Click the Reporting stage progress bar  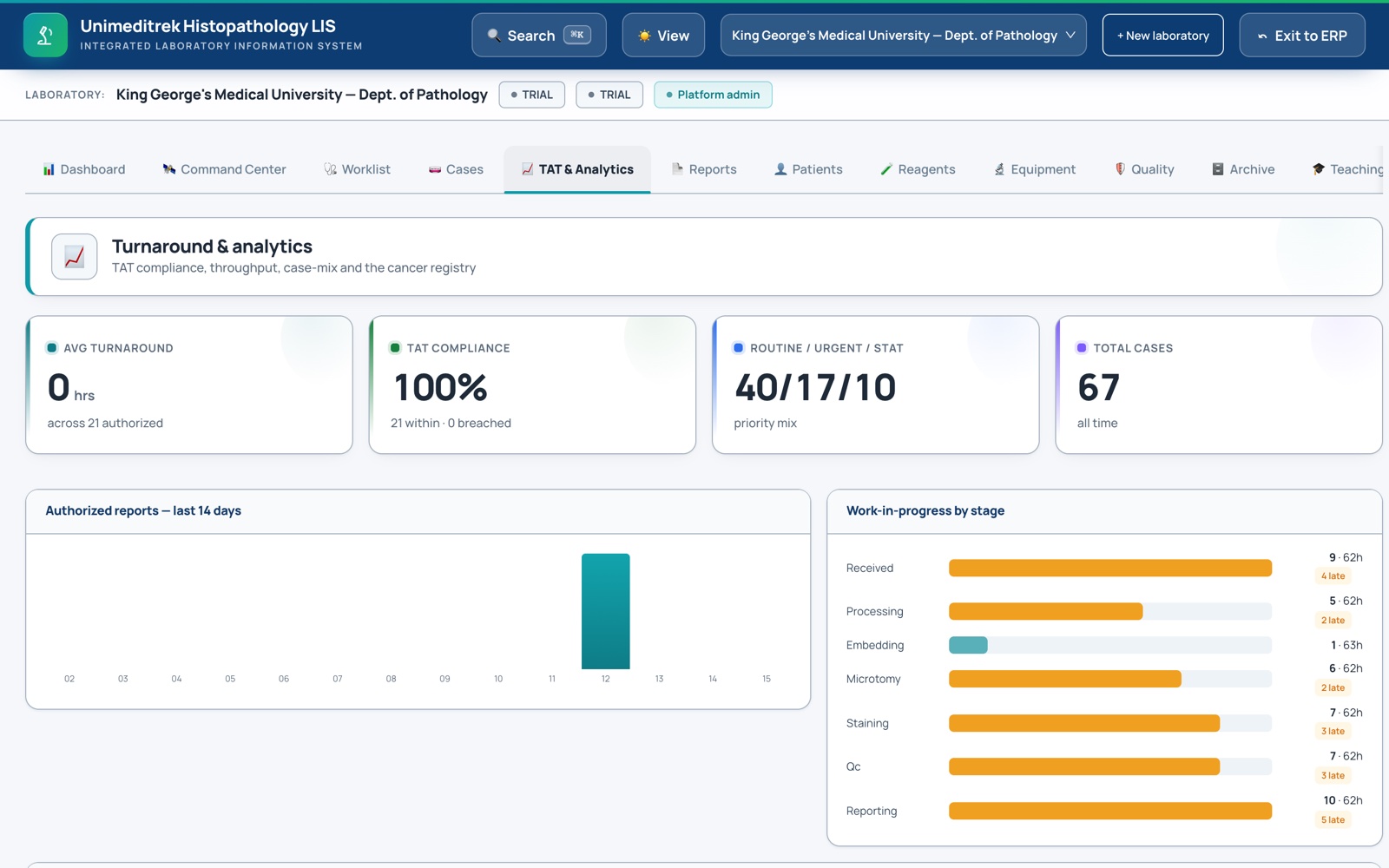1110,811
